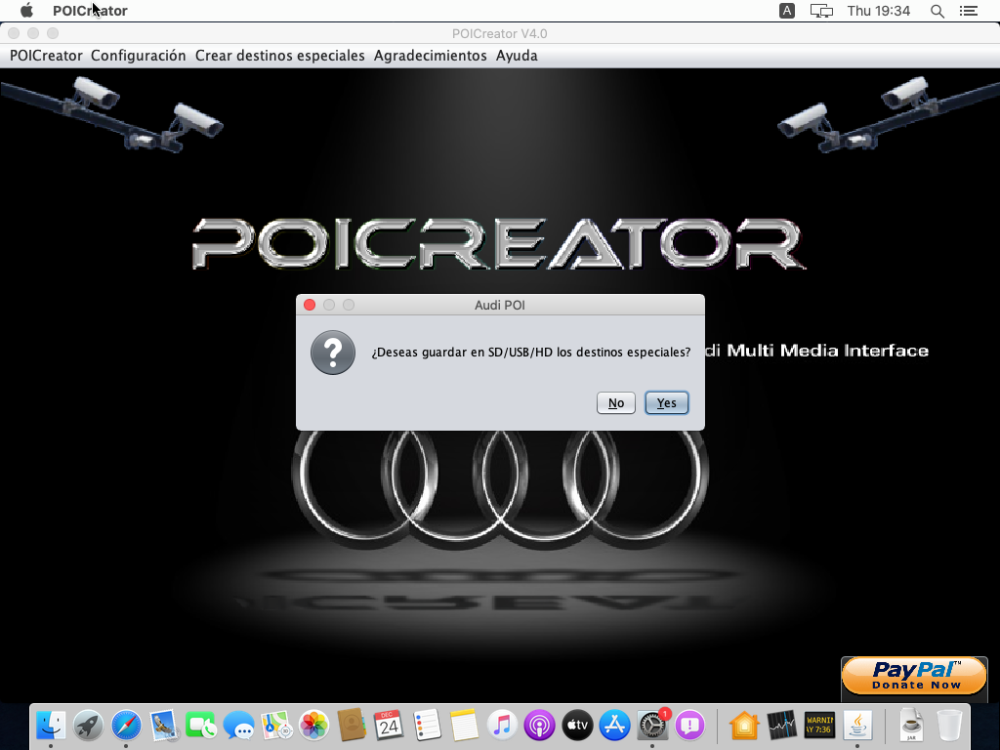Screen dimensions: 1000x750
Task: Open Console warning icon in Dock
Action: [820, 725]
